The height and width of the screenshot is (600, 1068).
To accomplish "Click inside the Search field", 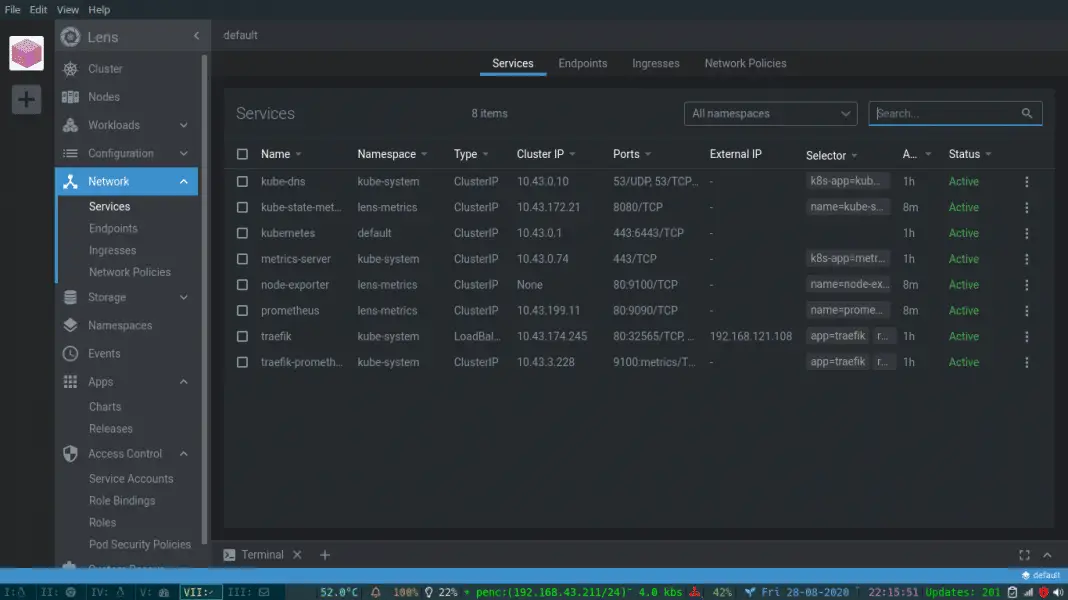I will point(945,113).
